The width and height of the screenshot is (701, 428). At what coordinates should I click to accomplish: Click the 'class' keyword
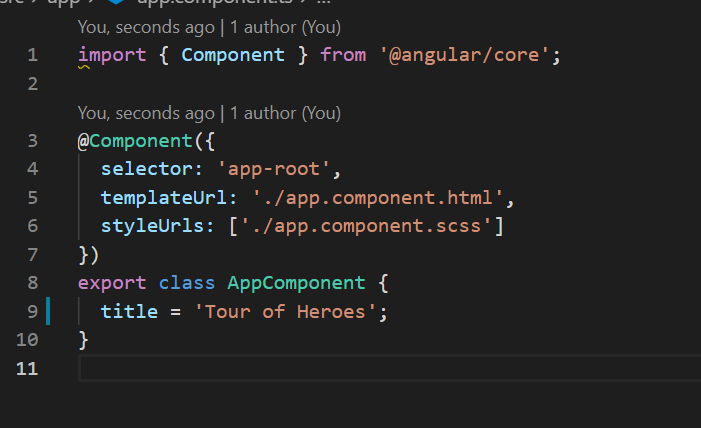(x=187, y=284)
